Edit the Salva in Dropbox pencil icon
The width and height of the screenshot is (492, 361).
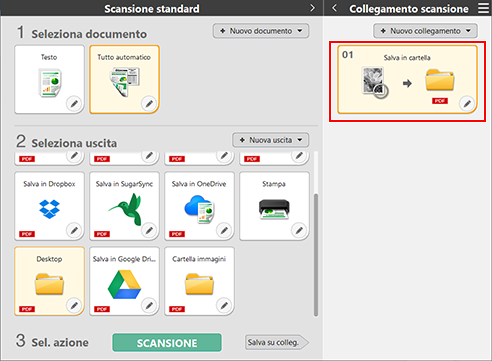[74, 230]
